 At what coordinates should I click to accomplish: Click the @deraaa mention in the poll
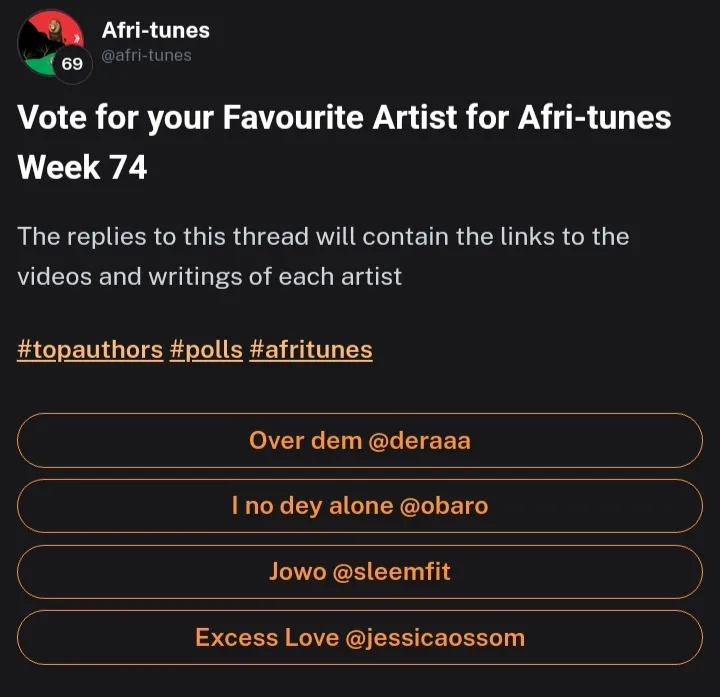click(420, 440)
